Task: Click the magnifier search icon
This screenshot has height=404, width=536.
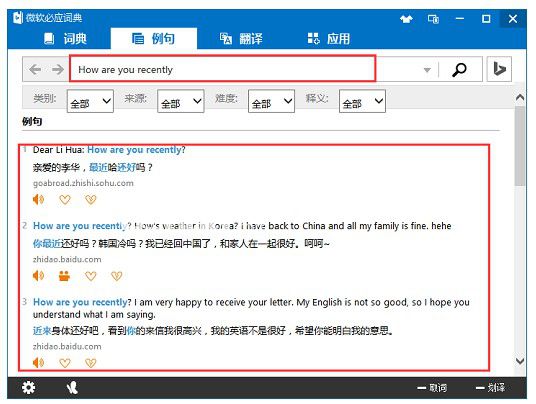Action: [x=459, y=70]
